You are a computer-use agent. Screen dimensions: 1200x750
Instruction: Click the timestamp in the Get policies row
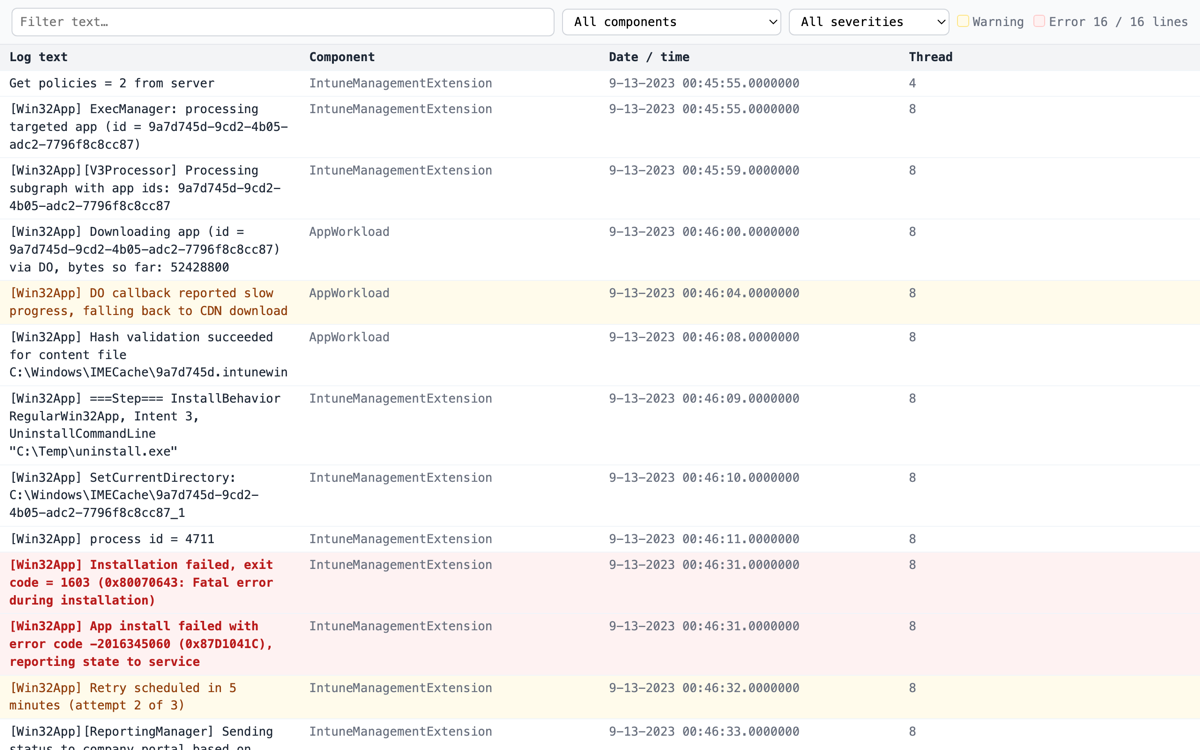704,83
